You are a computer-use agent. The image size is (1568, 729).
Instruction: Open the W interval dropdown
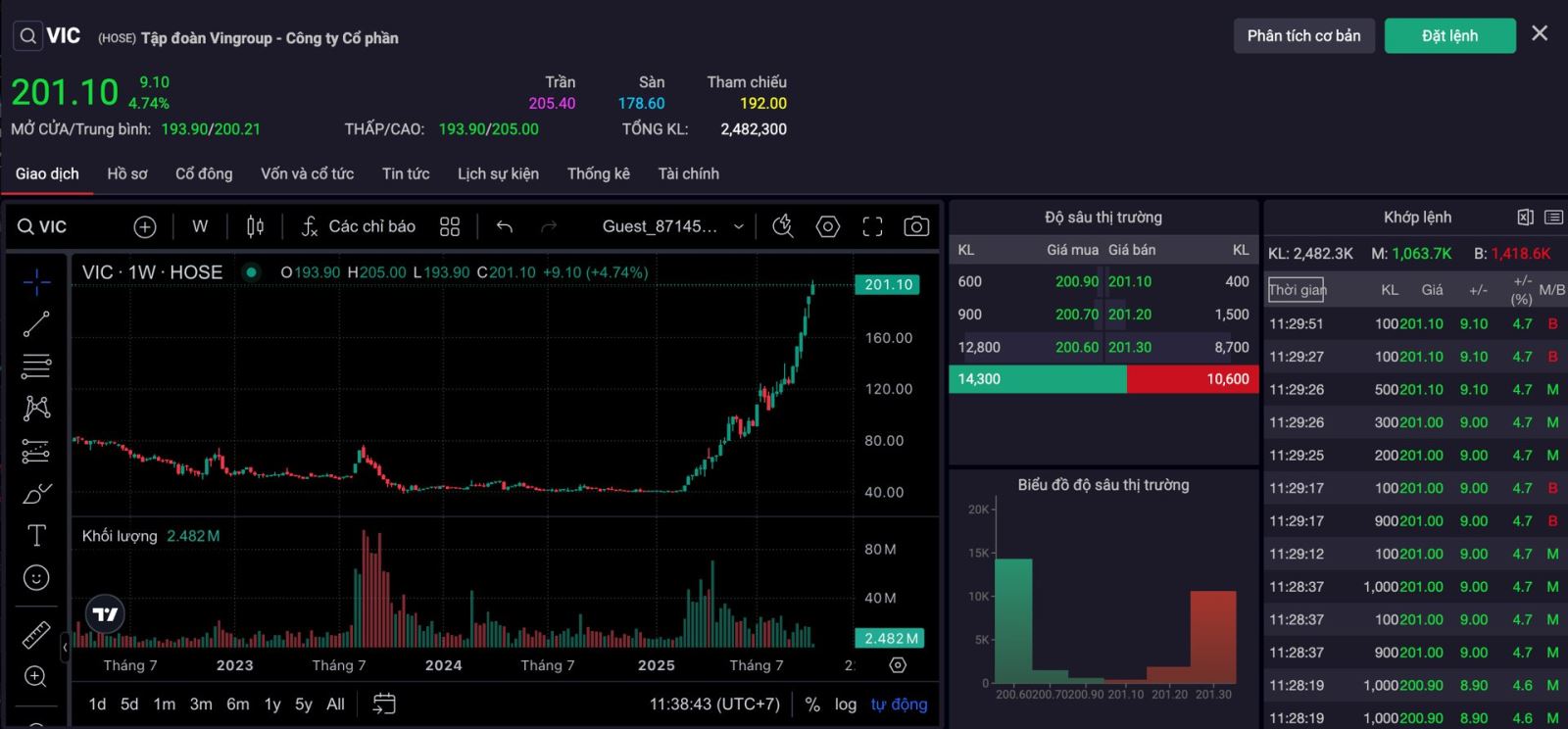coord(200,226)
